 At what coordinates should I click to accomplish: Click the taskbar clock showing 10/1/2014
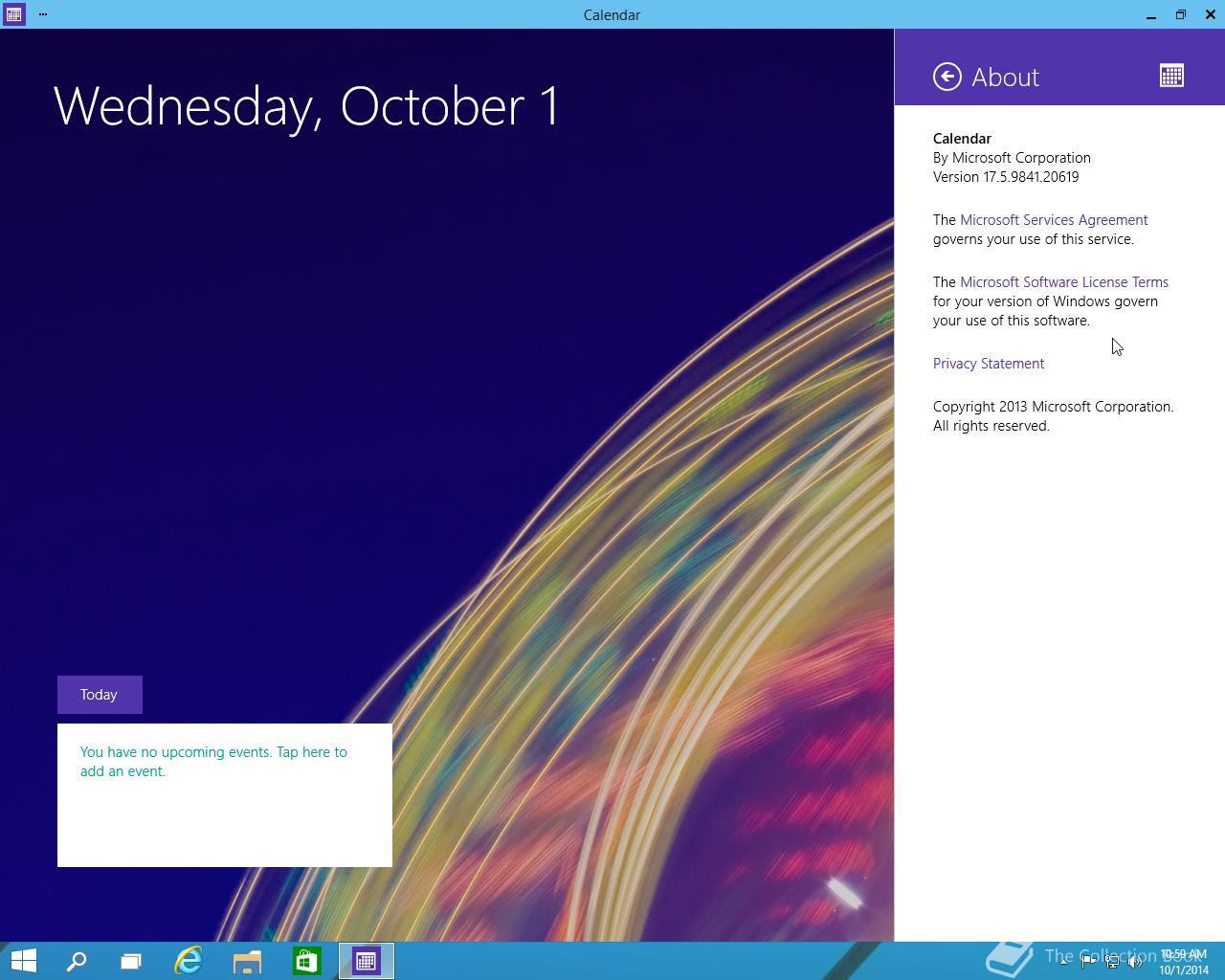point(1184,962)
